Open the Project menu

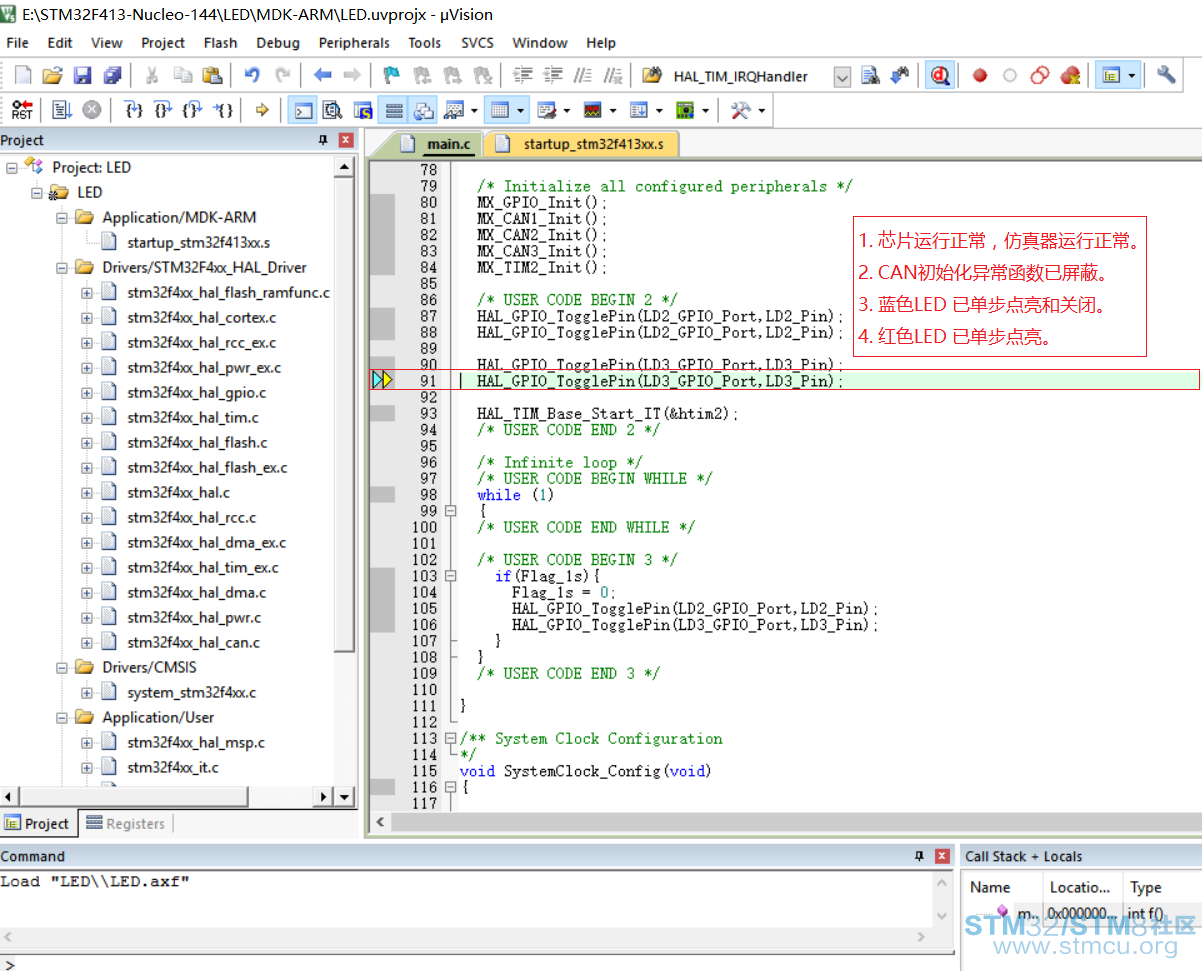(x=163, y=43)
